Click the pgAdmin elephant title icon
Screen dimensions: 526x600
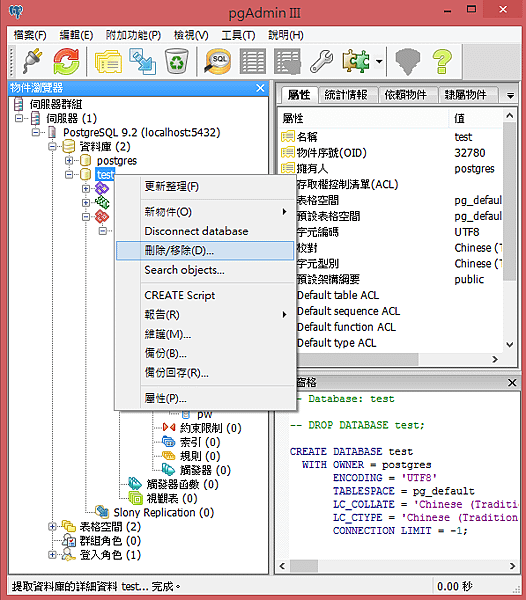pos(16,11)
